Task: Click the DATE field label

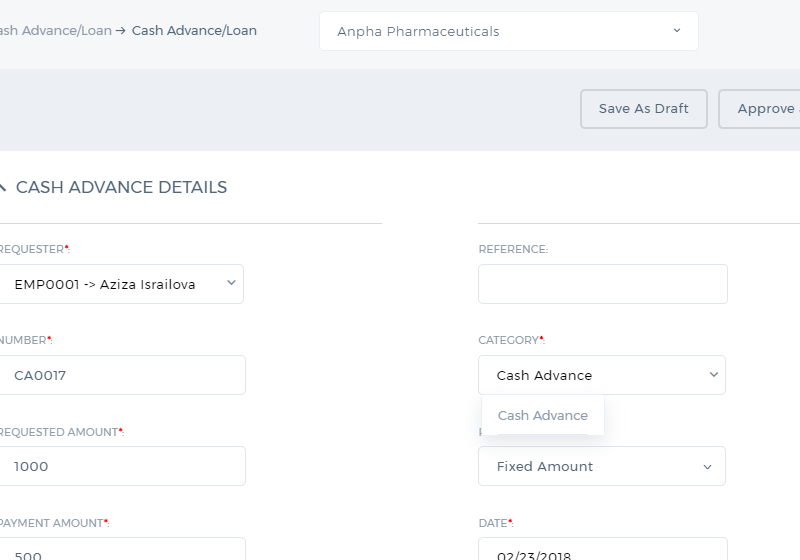Action: tap(496, 523)
